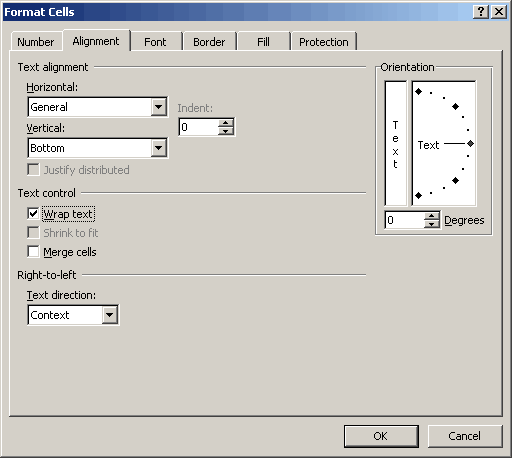Image resolution: width=512 pixels, height=458 pixels.
Task: Increase Degrees with the up arrow
Action: (x=432, y=216)
